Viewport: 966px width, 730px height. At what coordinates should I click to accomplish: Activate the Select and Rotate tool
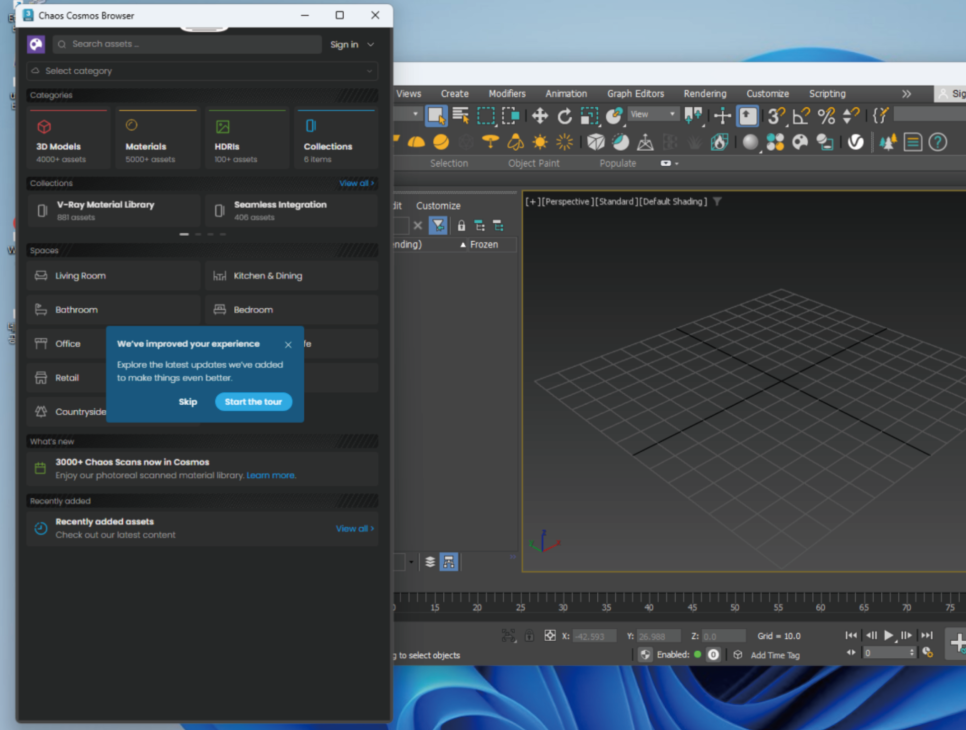click(x=564, y=116)
